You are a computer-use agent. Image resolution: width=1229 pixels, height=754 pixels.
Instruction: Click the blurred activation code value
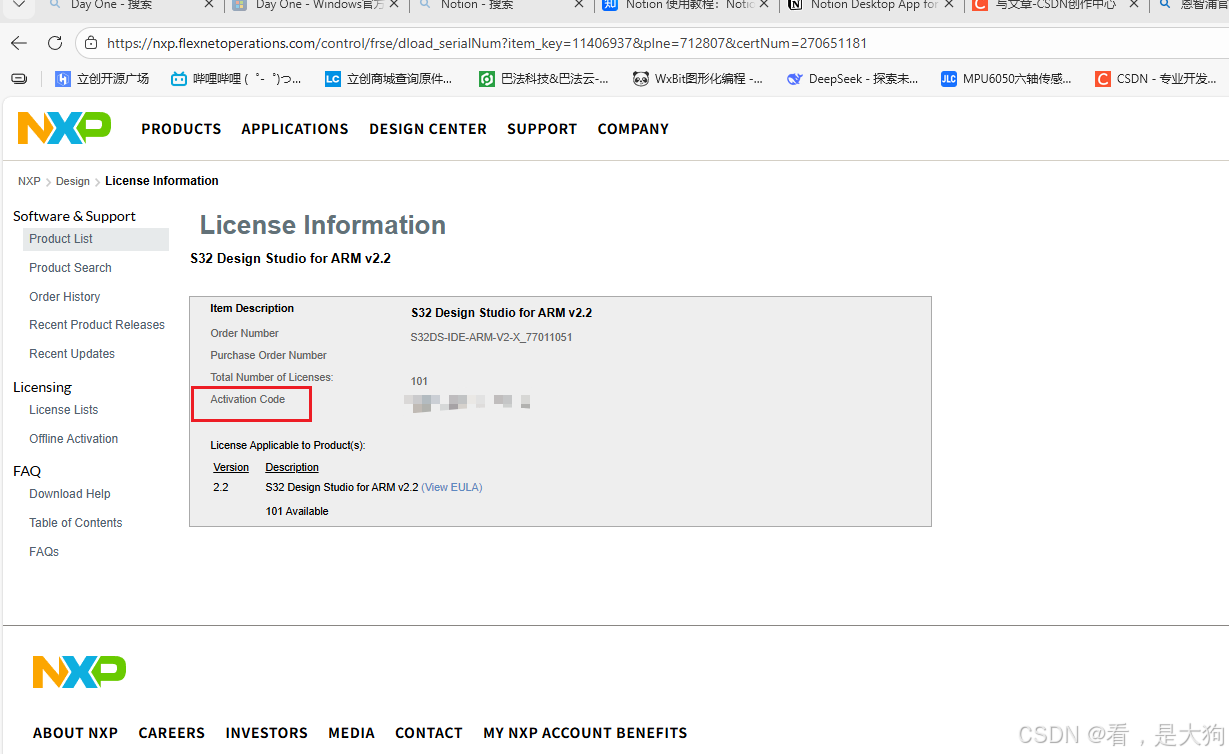point(467,402)
